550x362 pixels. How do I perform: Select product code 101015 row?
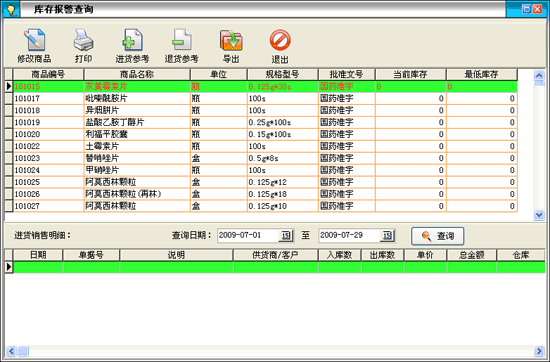[x=265, y=86]
